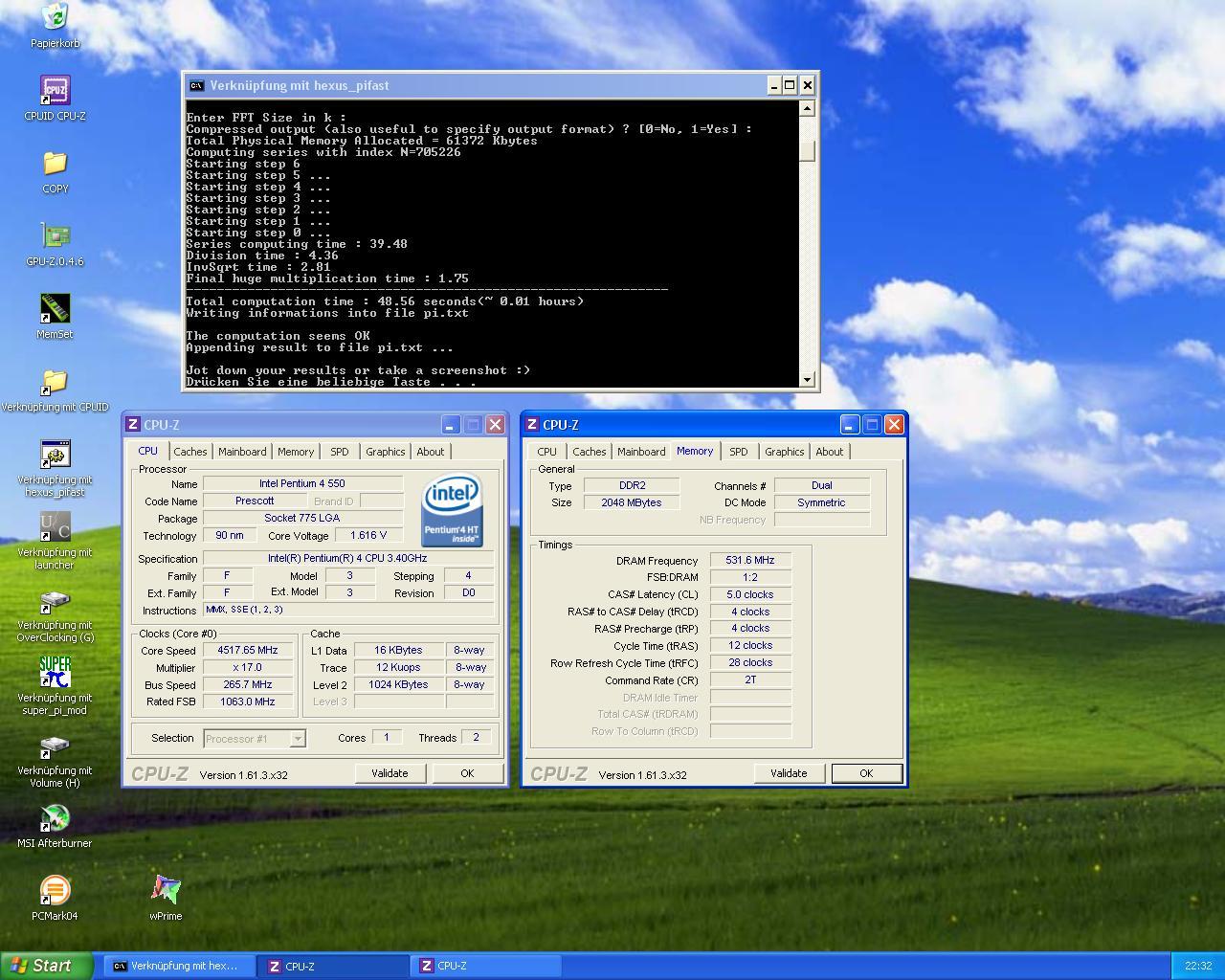1225x980 pixels.
Task: Click the Size value 2048 MBytes
Action: tap(632, 502)
